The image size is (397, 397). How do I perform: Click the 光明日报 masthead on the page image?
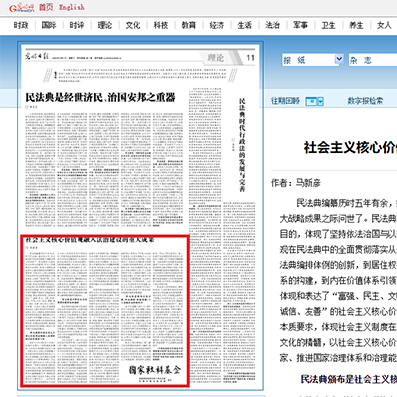tap(37, 57)
